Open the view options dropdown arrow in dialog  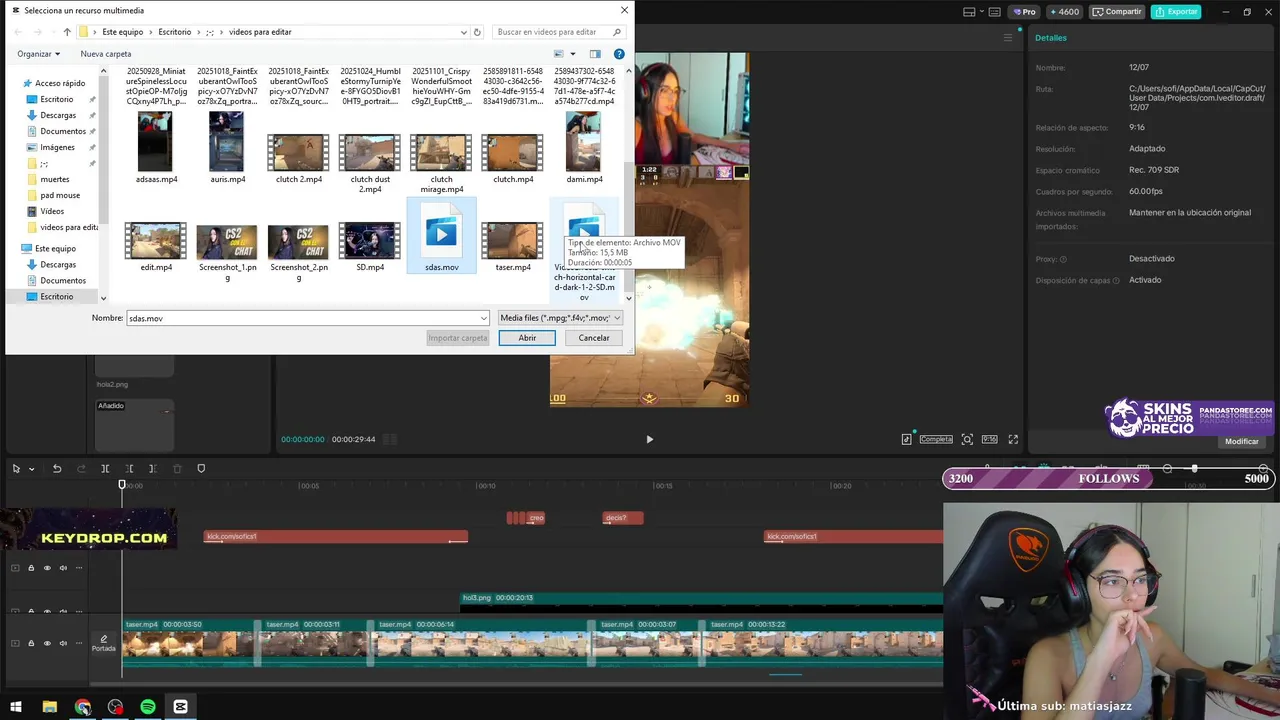572,54
